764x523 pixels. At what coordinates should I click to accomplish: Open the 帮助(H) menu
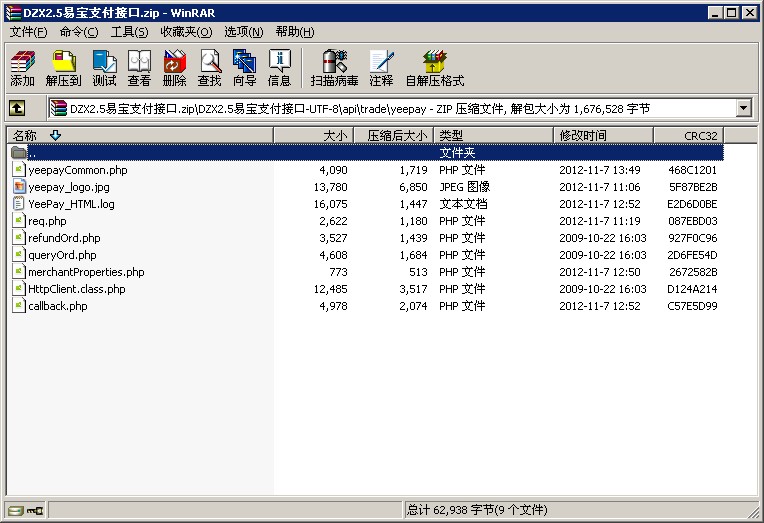(x=295, y=32)
